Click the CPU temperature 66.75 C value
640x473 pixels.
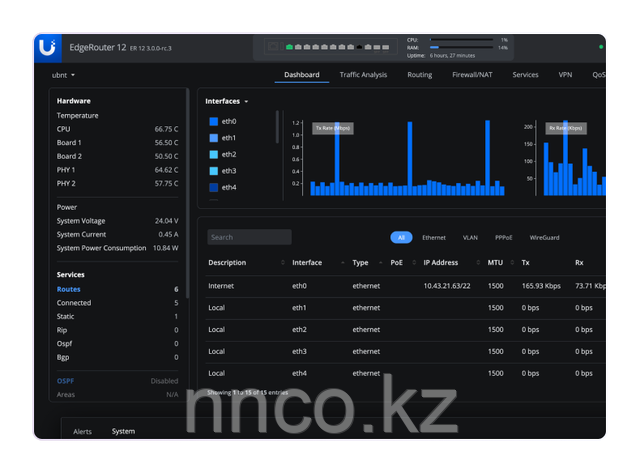(166, 129)
